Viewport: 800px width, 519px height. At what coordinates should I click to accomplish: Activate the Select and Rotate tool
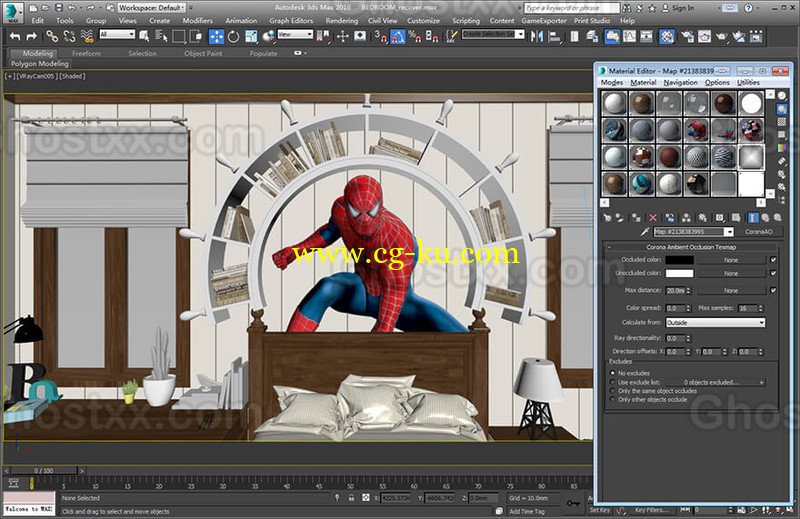tap(234, 36)
